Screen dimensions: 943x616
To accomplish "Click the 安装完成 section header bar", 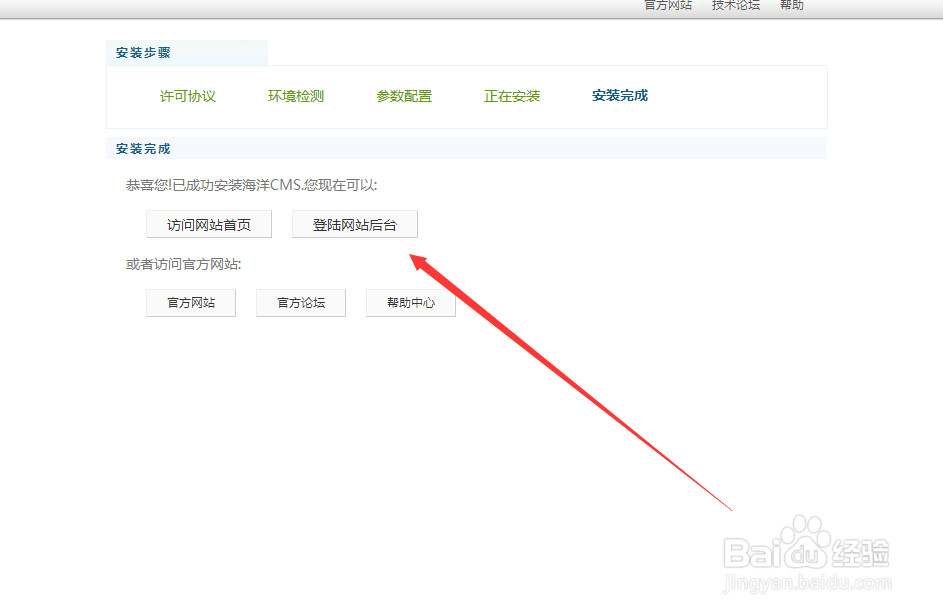I will [142, 147].
